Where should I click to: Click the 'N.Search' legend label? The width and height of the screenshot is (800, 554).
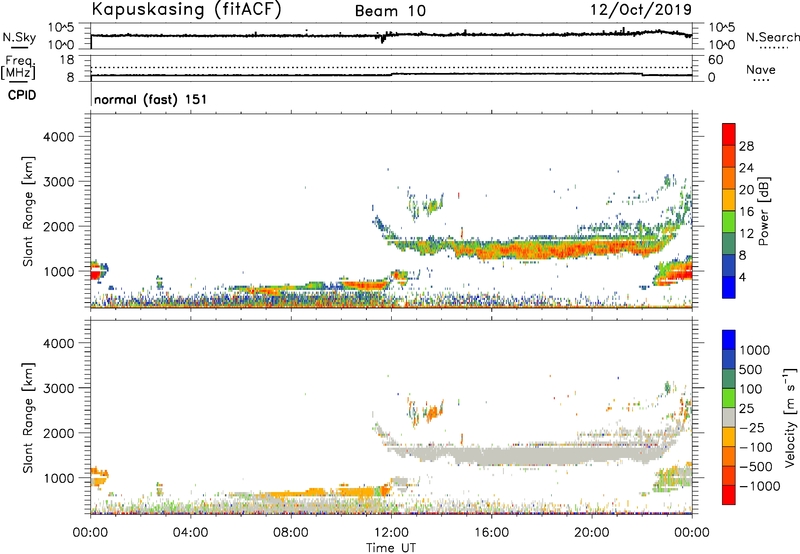click(x=772, y=37)
